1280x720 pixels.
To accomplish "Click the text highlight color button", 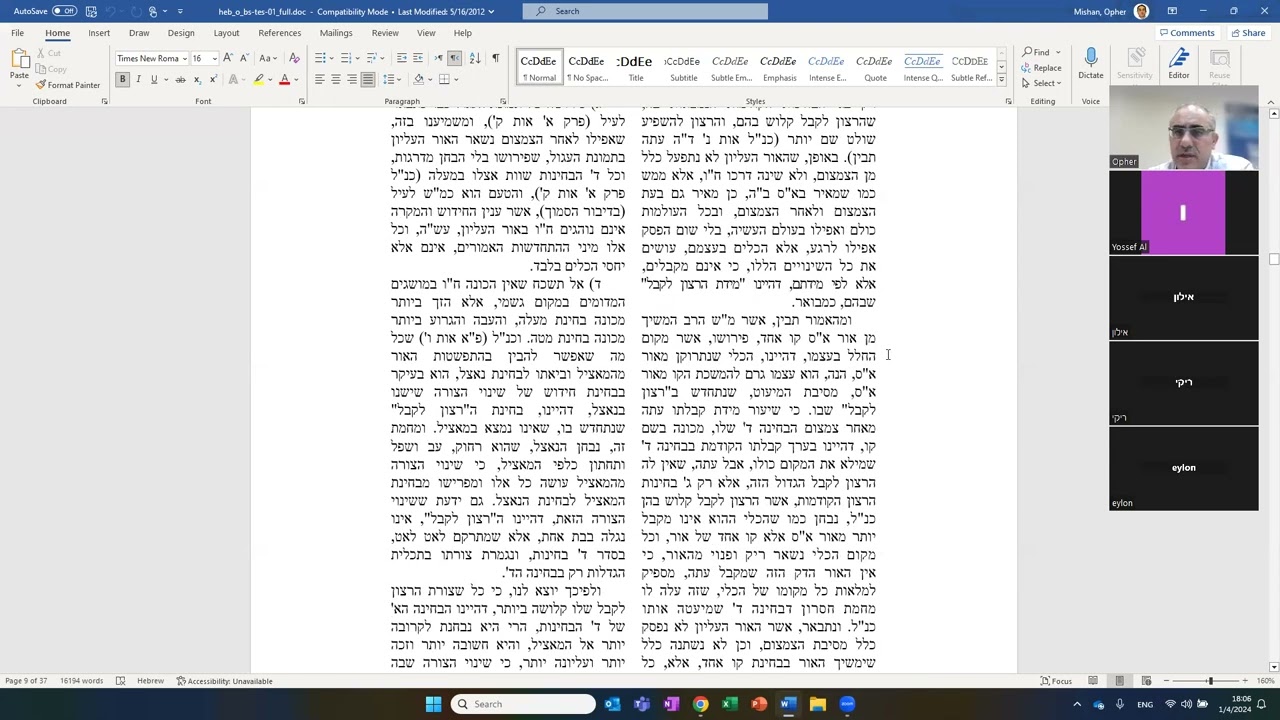I will [258, 80].
